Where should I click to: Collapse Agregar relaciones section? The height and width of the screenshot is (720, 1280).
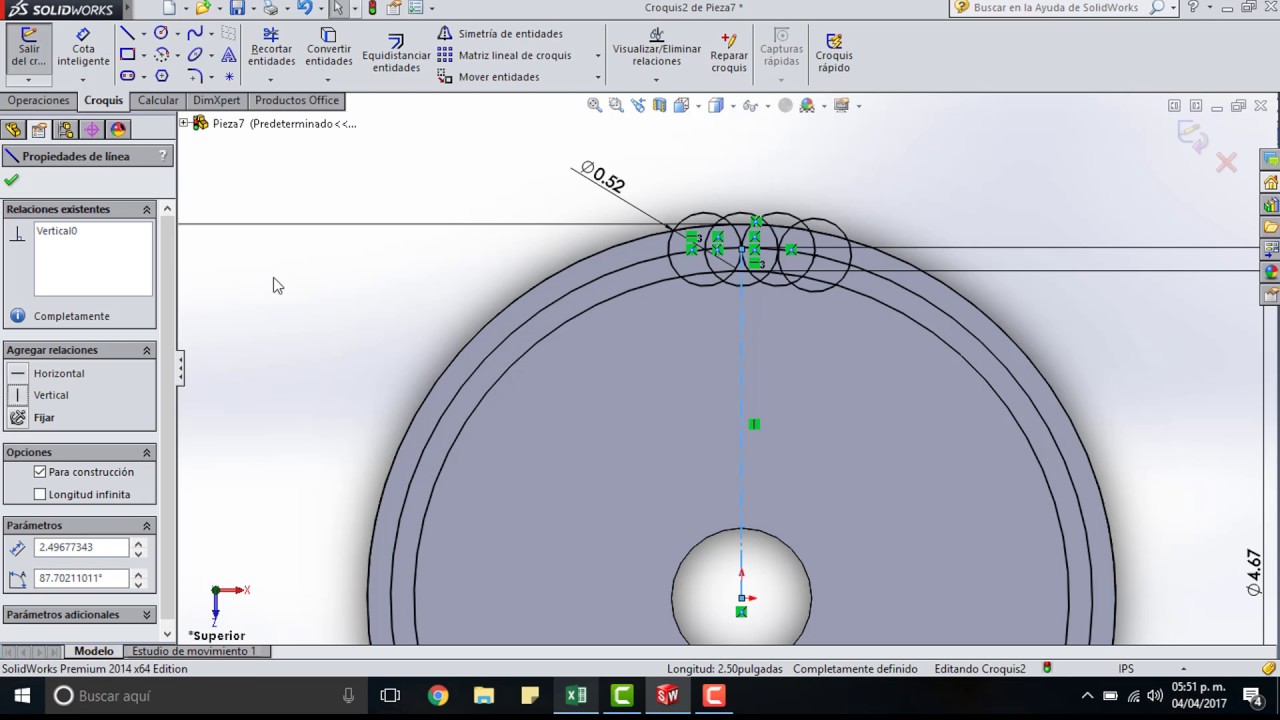click(147, 350)
